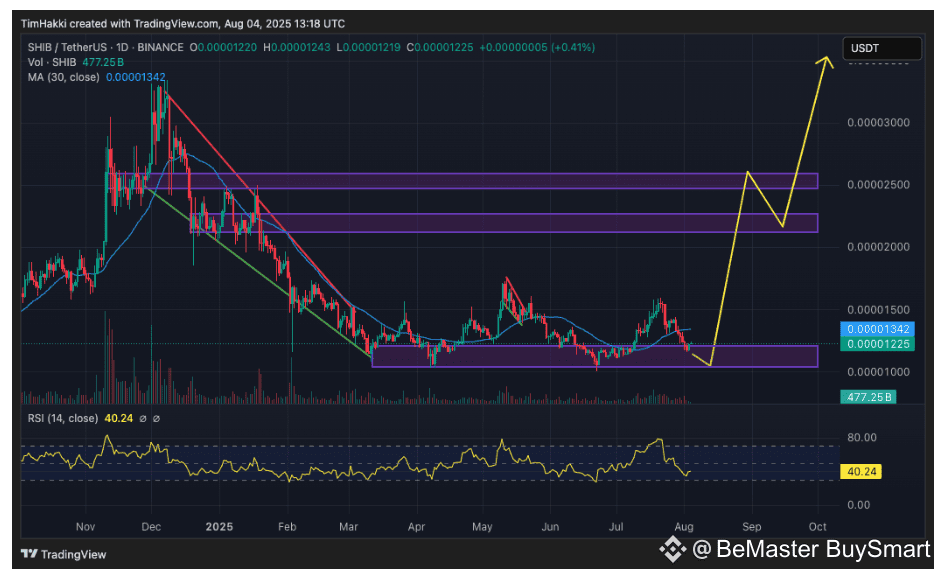This screenshot has width=938, height=575.
Task: Click the 0.00 RSI axis label
Action: click(x=858, y=505)
